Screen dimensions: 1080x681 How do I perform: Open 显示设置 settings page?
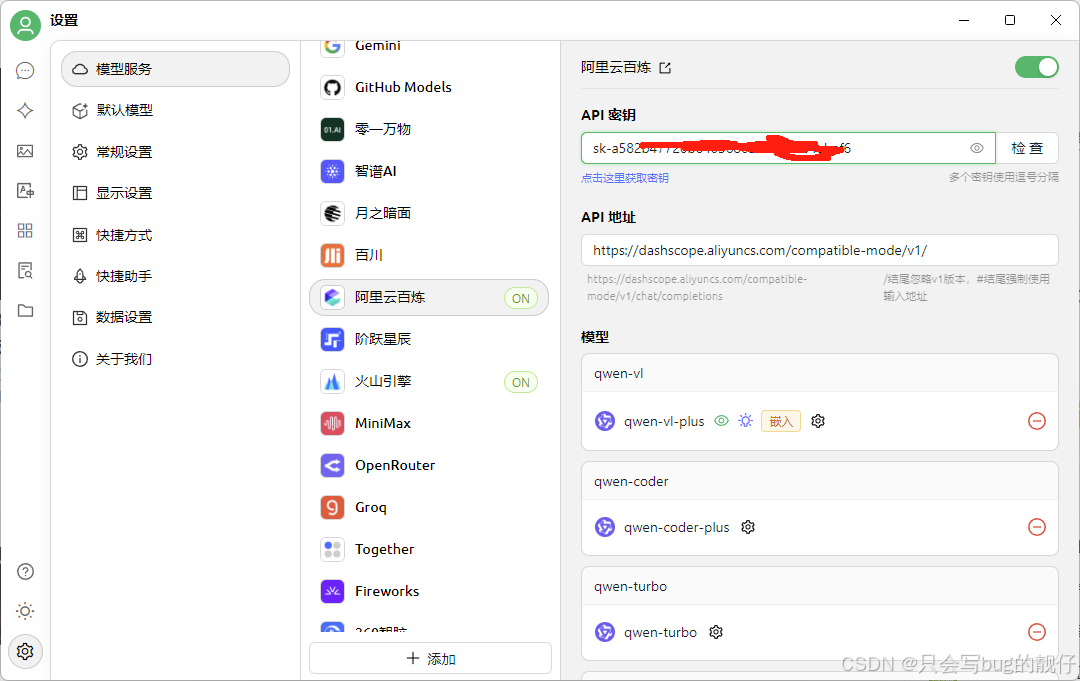point(176,193)
